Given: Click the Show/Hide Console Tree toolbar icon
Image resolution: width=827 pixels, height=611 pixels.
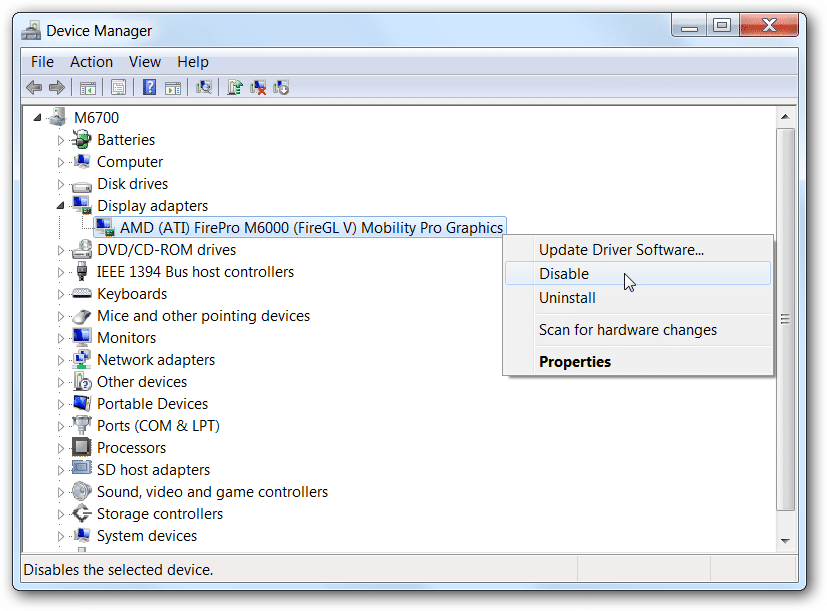Looking at the screenshot, I should click(x=88, y=88).
